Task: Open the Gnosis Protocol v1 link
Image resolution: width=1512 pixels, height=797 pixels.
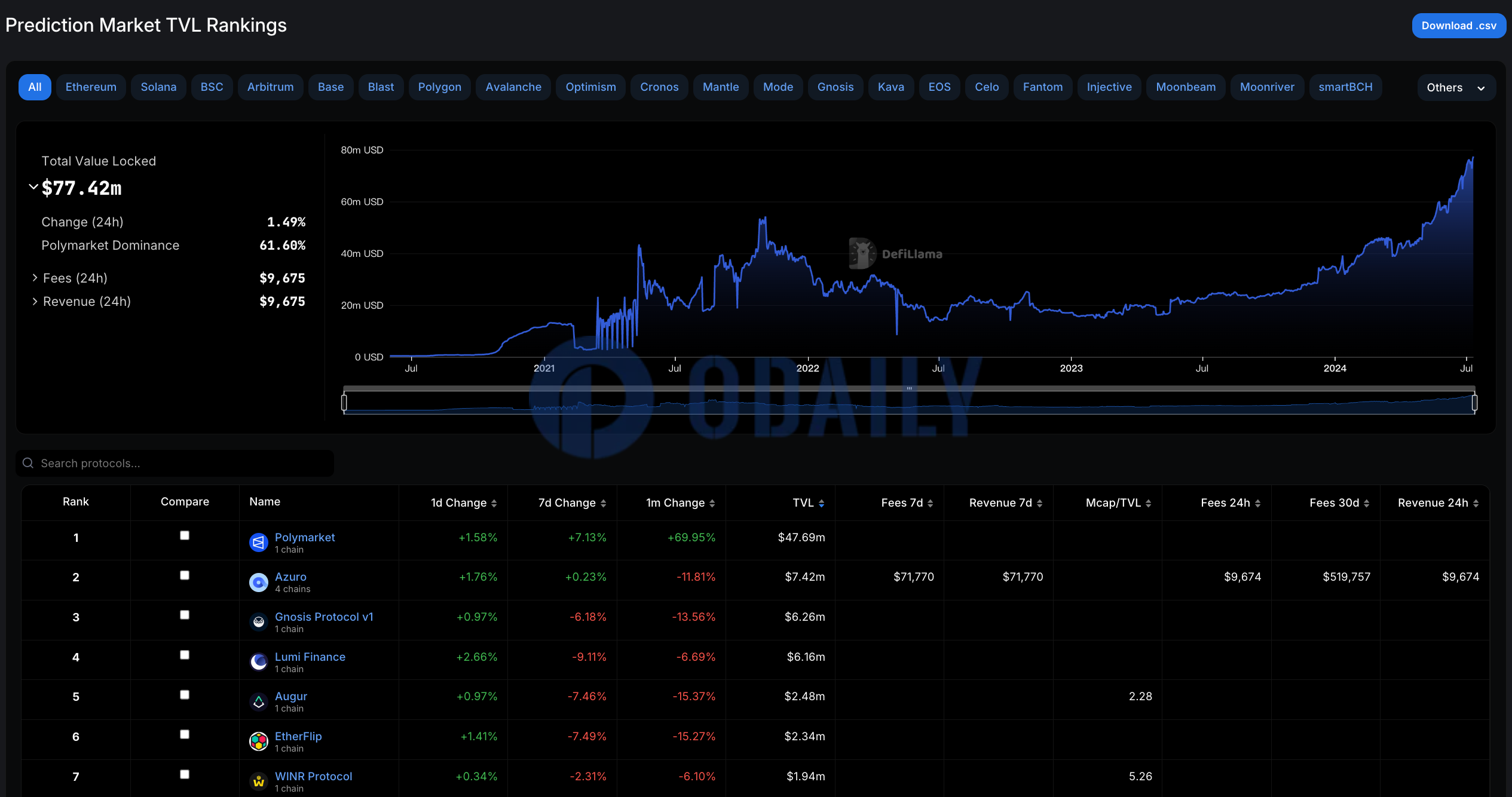Action: [x=324, y=617]
